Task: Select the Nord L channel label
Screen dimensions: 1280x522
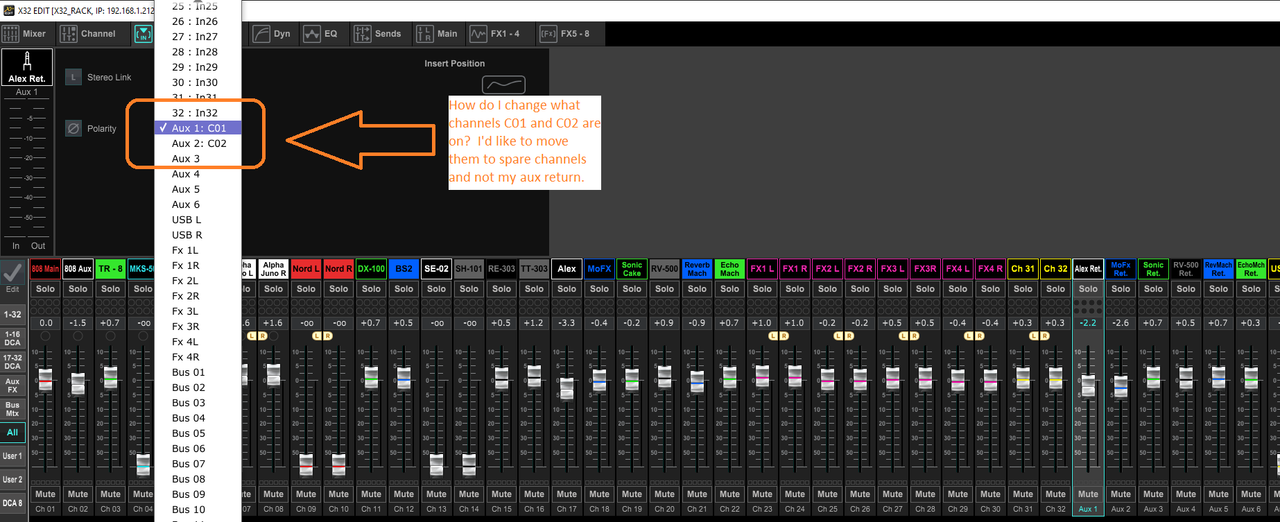Action: [x=306, y=269]
